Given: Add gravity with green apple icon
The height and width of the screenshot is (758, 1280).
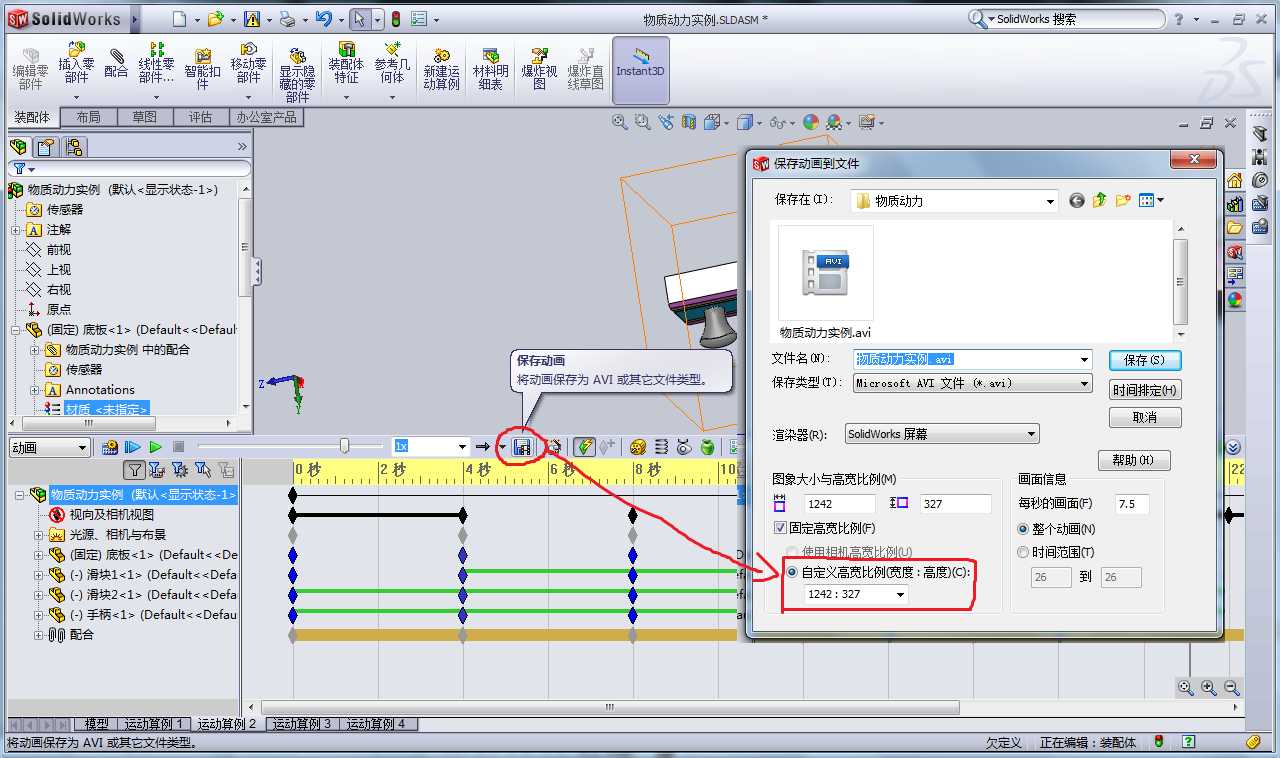Looking at the screenshot, I should point(707,447).
